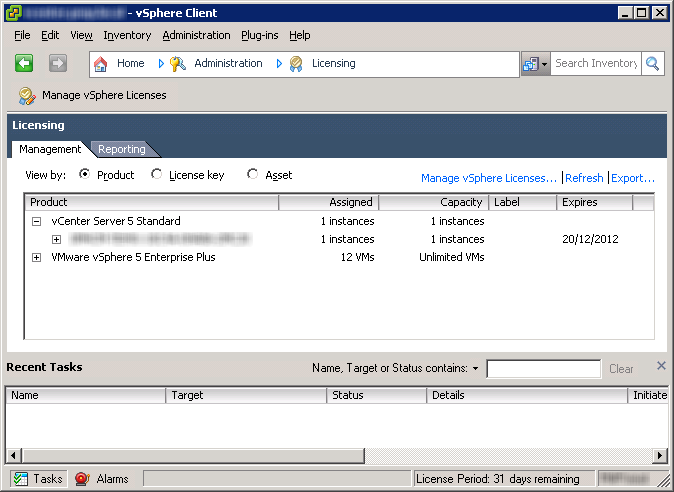The height and width of the screenshot is (492, 674).
Task: Click the Manage vSphere Licenses toolbar icon
Action: 26,96
